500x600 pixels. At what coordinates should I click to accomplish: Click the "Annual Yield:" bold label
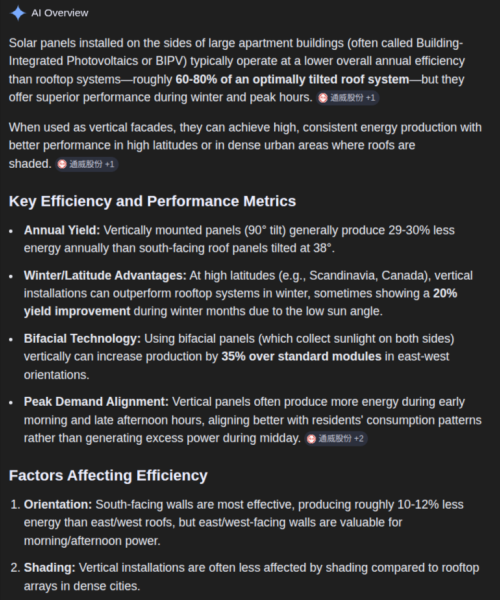pos(62,230)
